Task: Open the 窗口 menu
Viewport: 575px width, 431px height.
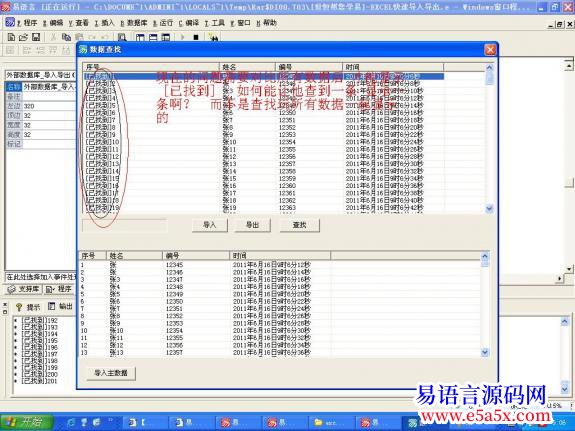Action: (x=240, y=23)
